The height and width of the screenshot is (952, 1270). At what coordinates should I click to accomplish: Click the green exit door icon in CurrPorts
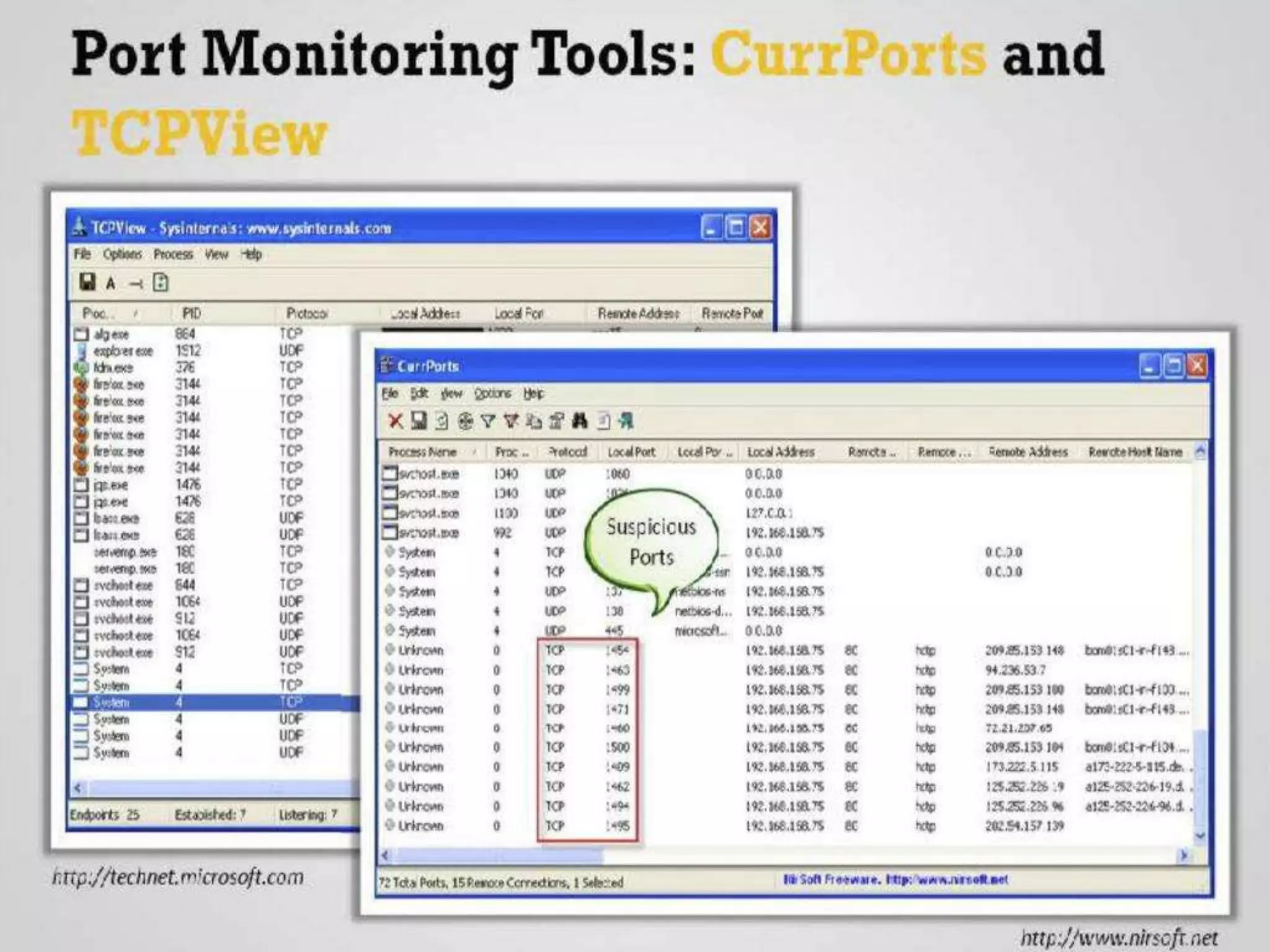click(x=626, y=421)
